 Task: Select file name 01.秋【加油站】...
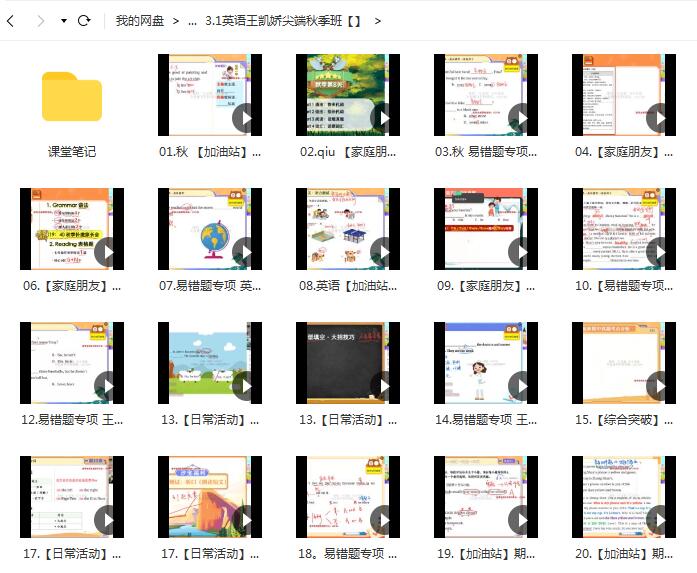[210, 152]
